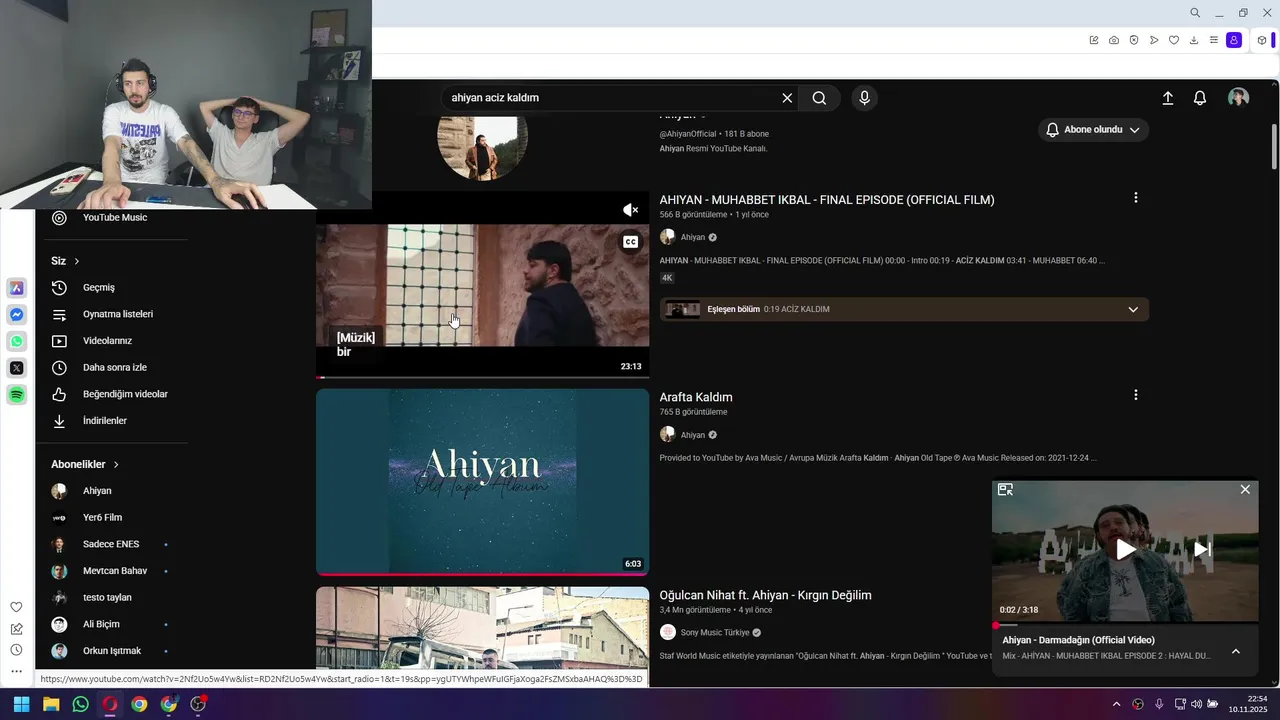The image size is (1280, 720).
Task: Skip to next track in miniplayer
Action: click(1202, 549)
